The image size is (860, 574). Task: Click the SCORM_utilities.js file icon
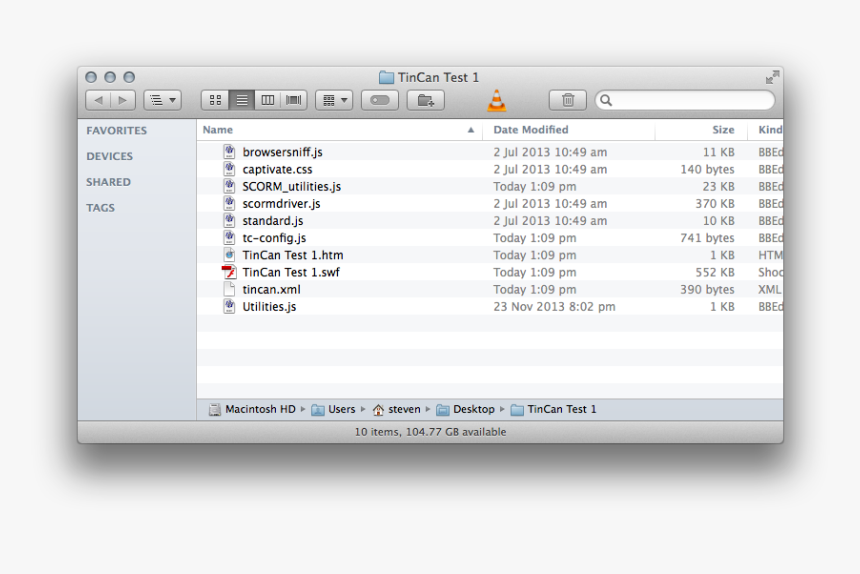point(229,186)
